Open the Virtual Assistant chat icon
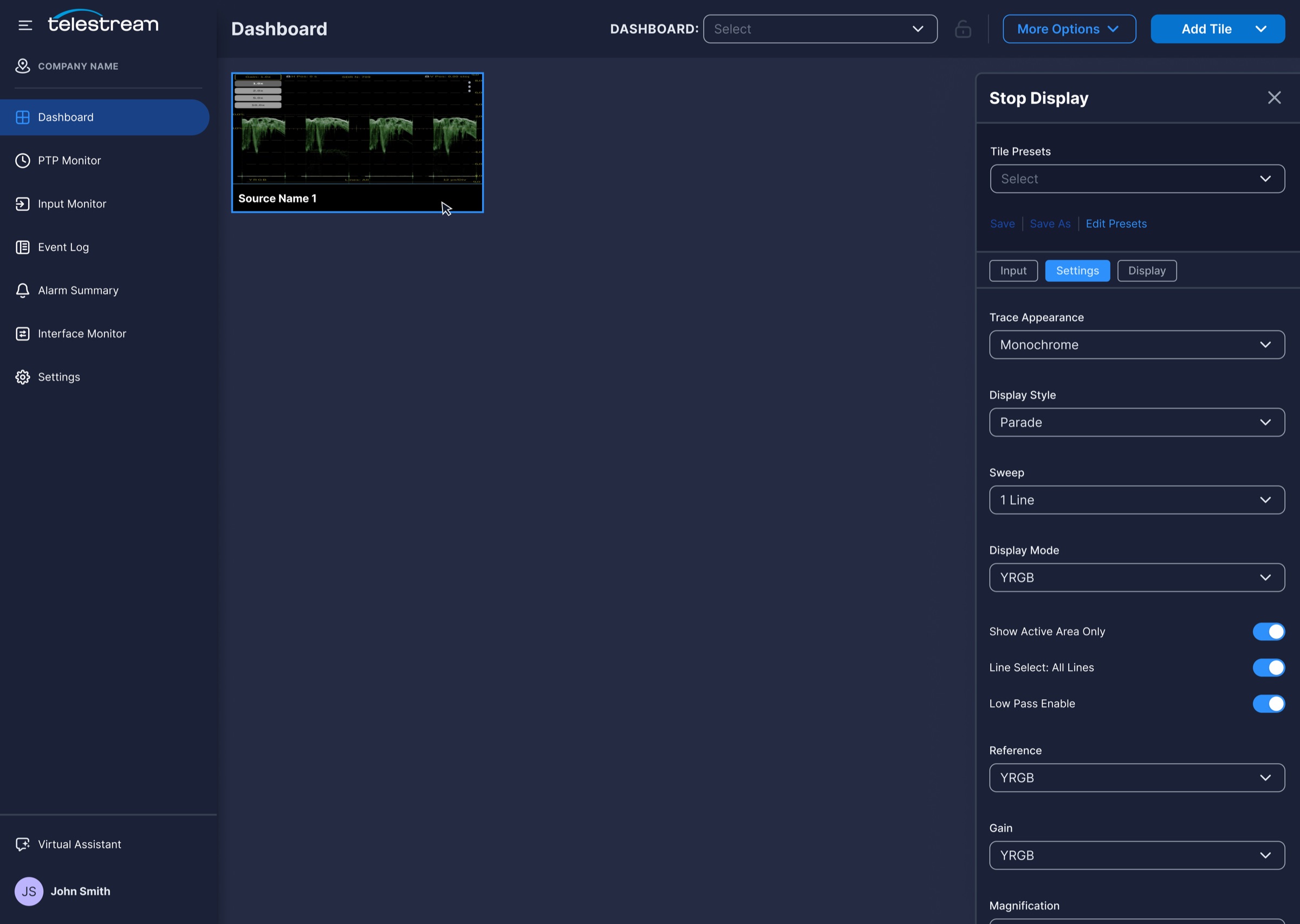Image resolution: width=1300 pixels, height=924 pixels. (23, 844)
